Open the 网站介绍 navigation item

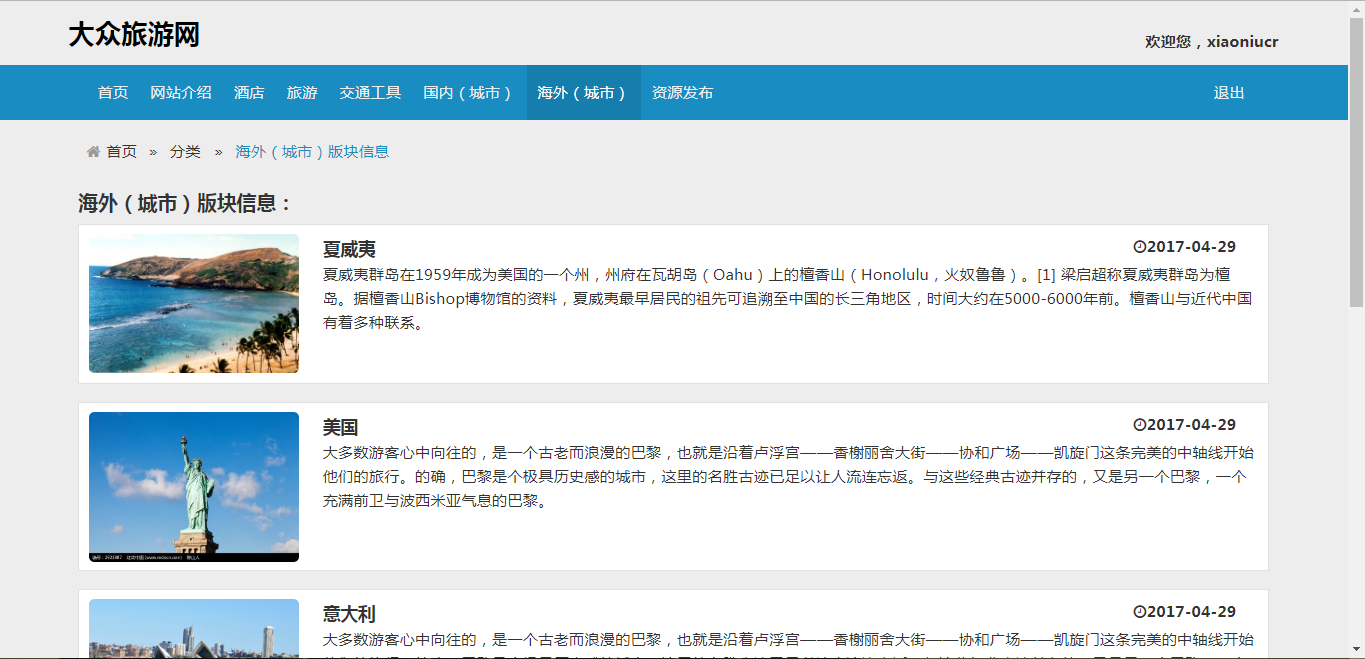click(x=181, y=93)
